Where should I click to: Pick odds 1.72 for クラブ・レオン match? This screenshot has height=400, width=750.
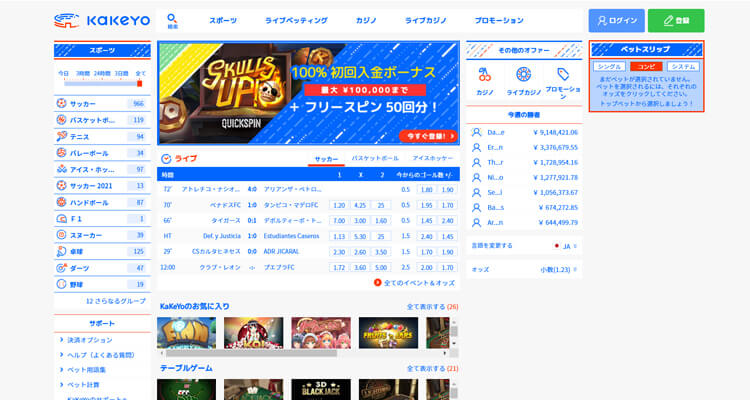tap(339, 267)
